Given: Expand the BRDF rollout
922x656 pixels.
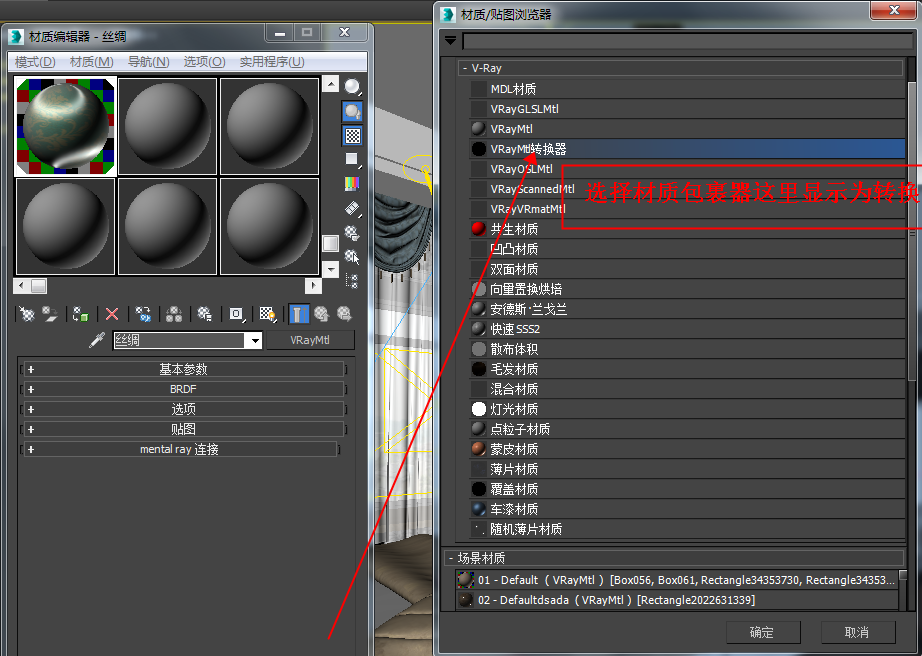Looking at the screenshot, I should (x=183, y=389).
